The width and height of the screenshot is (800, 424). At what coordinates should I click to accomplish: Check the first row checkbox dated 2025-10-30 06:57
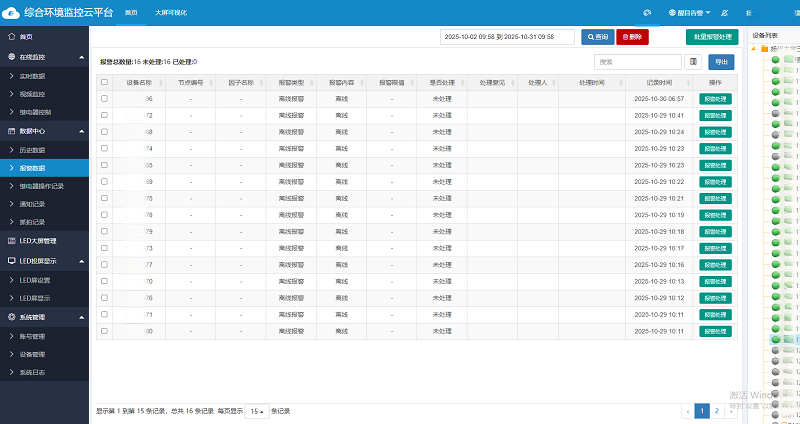(104, 99)
